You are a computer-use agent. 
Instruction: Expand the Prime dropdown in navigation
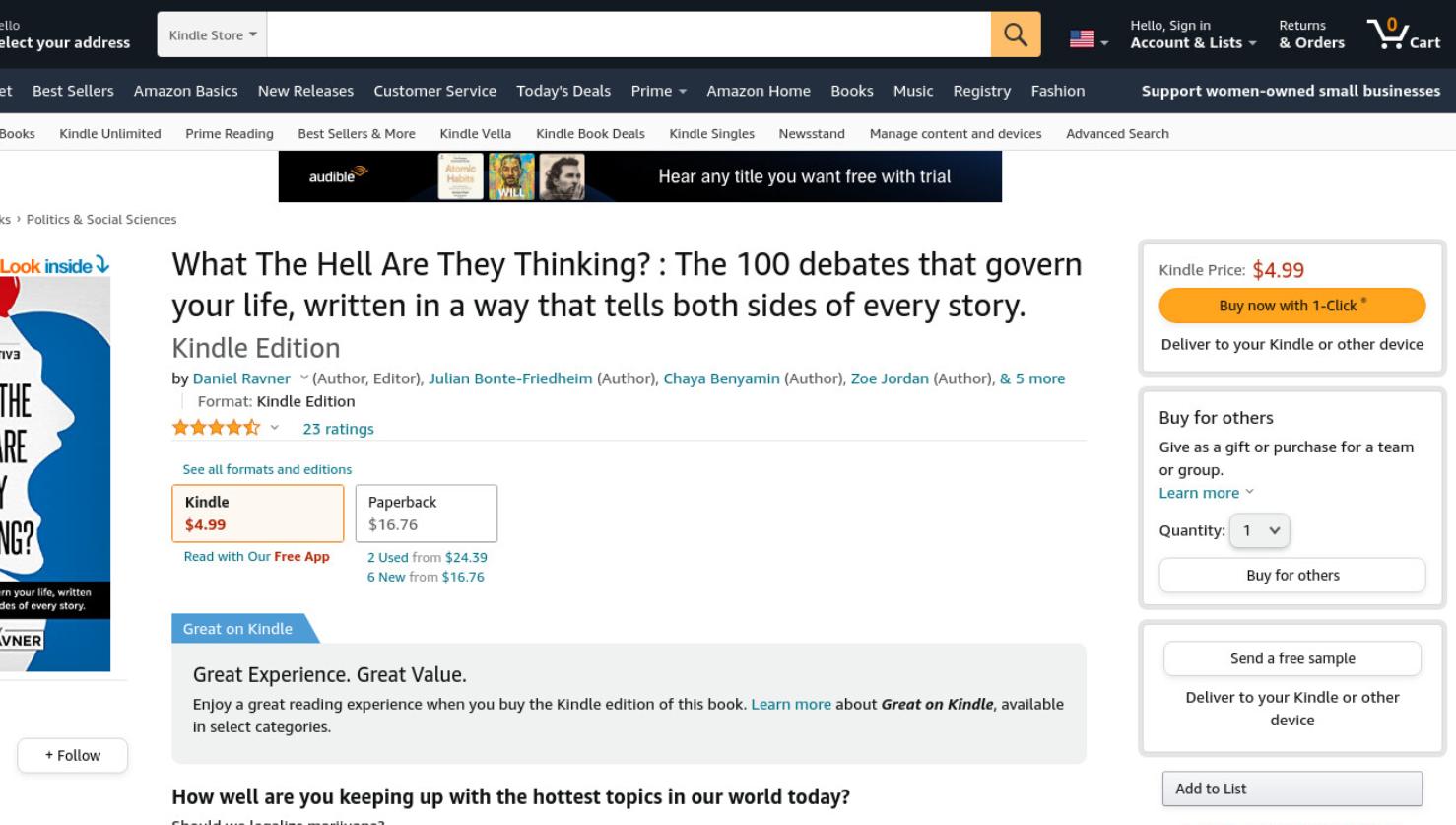click(x=658, y=91)
